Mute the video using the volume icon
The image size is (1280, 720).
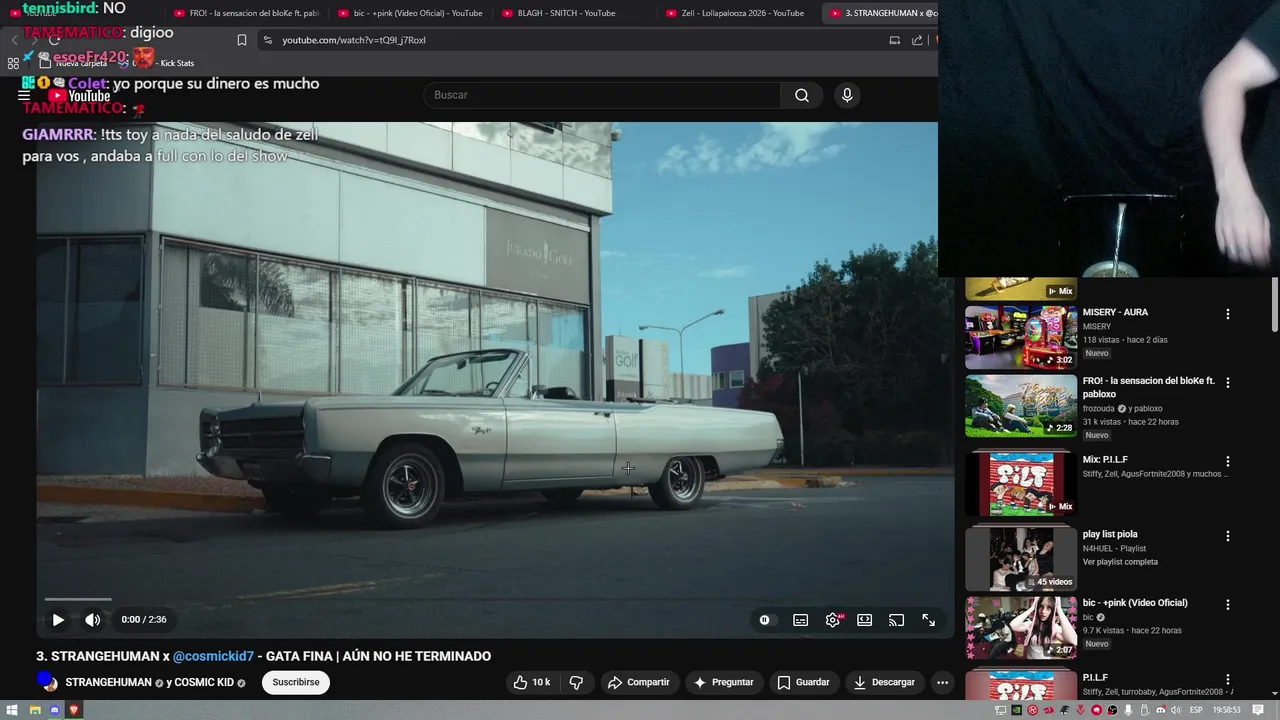pos(92,620)
